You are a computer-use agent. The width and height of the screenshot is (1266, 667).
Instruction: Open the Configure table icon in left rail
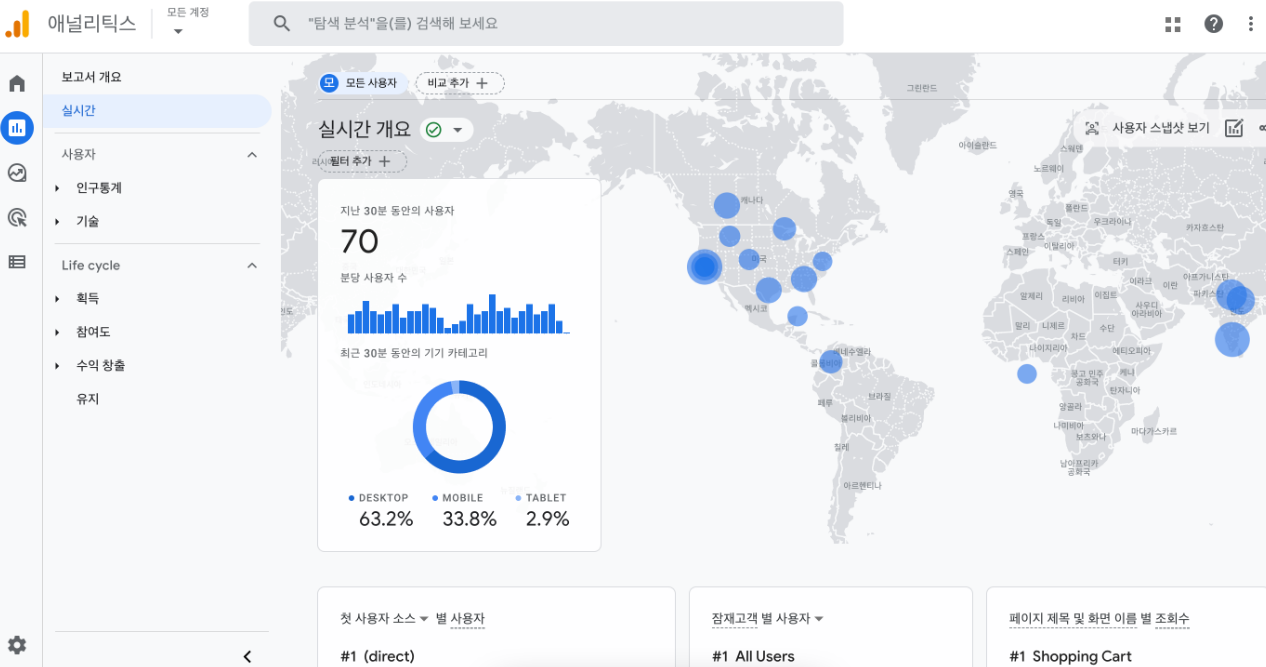pos(17,262)
